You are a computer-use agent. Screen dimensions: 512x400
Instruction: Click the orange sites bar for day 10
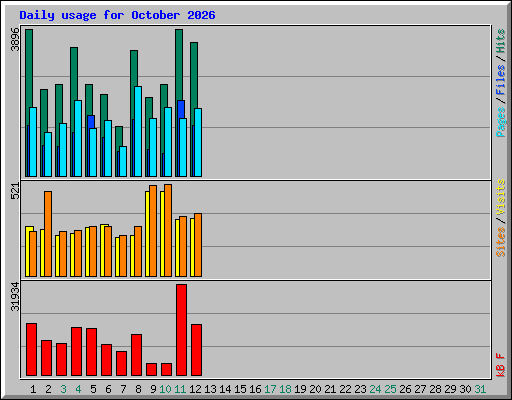pyautogui.click(x=168, y=230)
